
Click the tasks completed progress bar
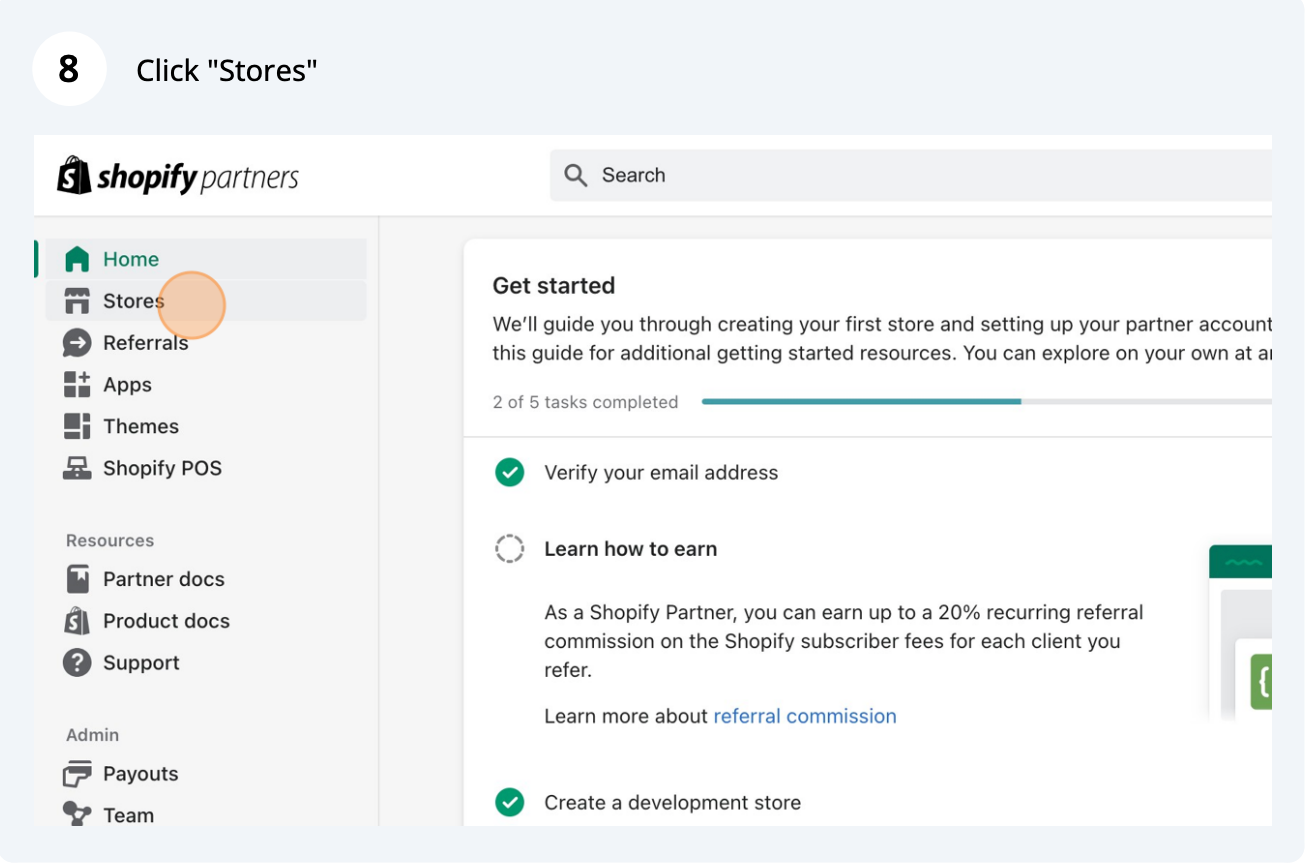pyautogui.click(x=986, y=402)
